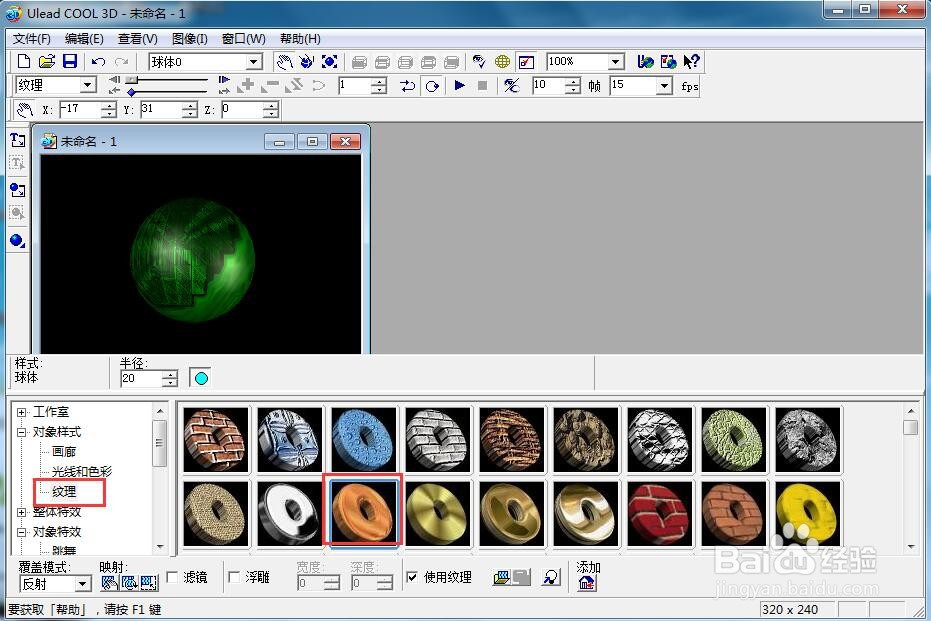The height and width of the screenshot is (621, 931).
Task: Open the 球体0 object list dropdown
Action: coord(254,62)
